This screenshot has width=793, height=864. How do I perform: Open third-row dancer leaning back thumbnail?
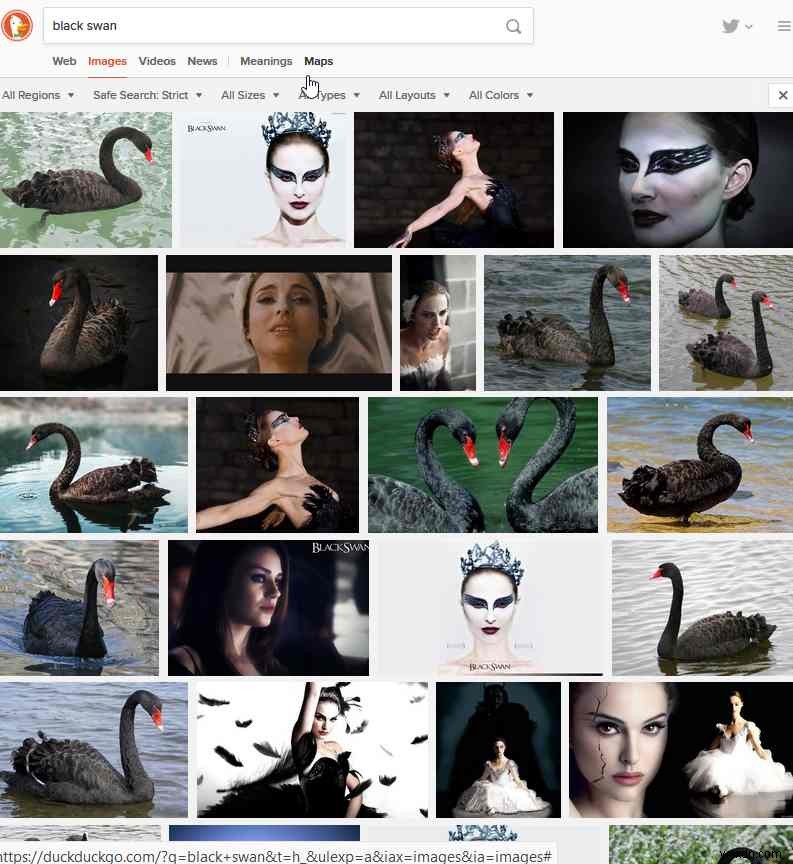click(277, 465)
